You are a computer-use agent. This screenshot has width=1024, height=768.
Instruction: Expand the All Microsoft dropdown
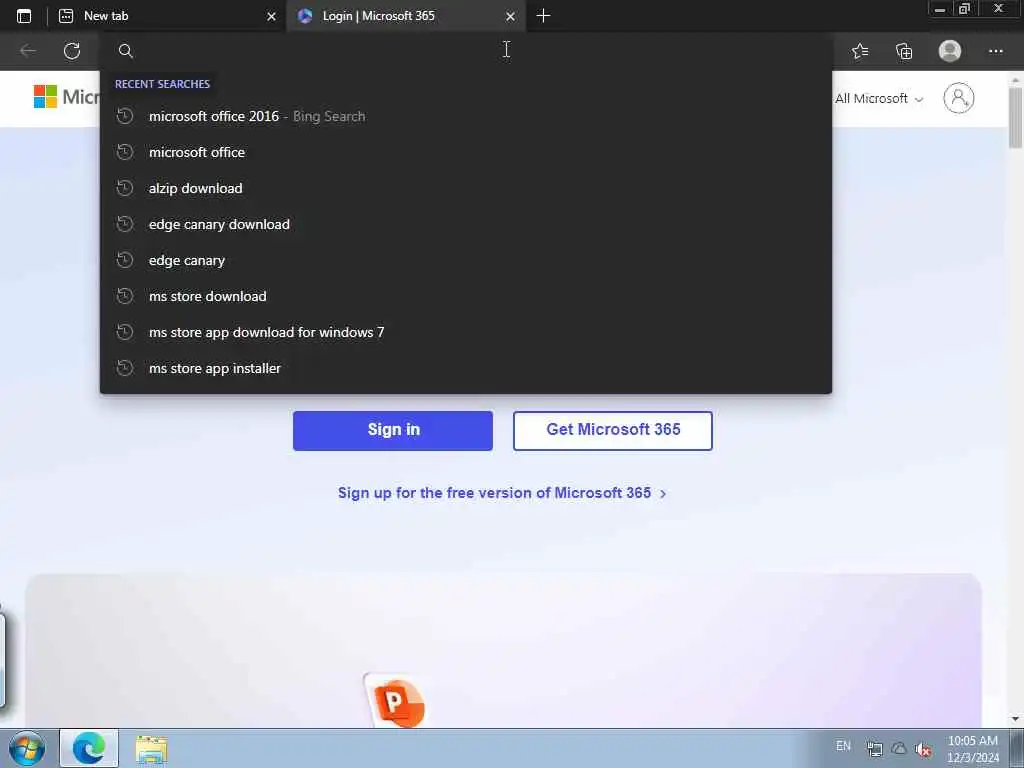point(879,99)
